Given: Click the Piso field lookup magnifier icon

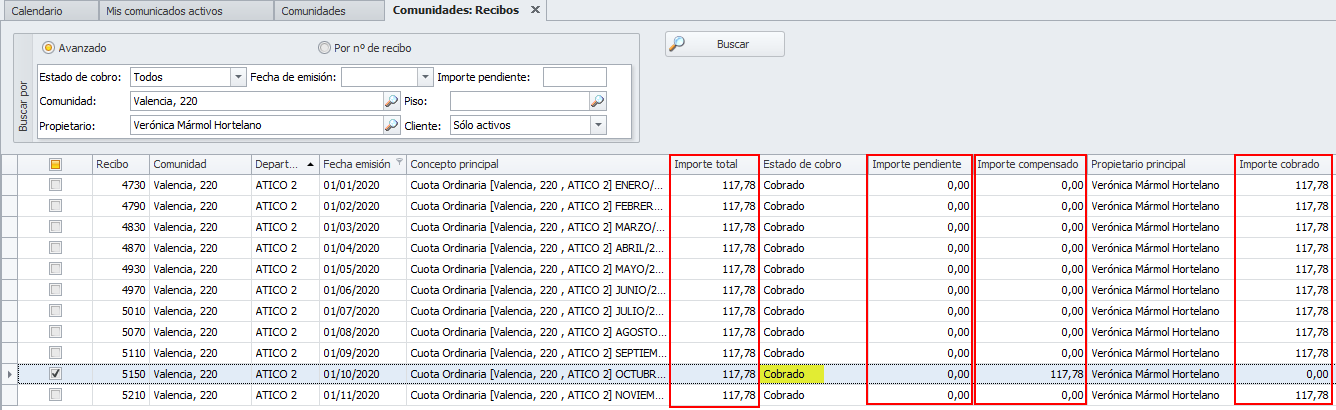Looking at the screenshot, I should pyautogui.click(x=597, y=101).
